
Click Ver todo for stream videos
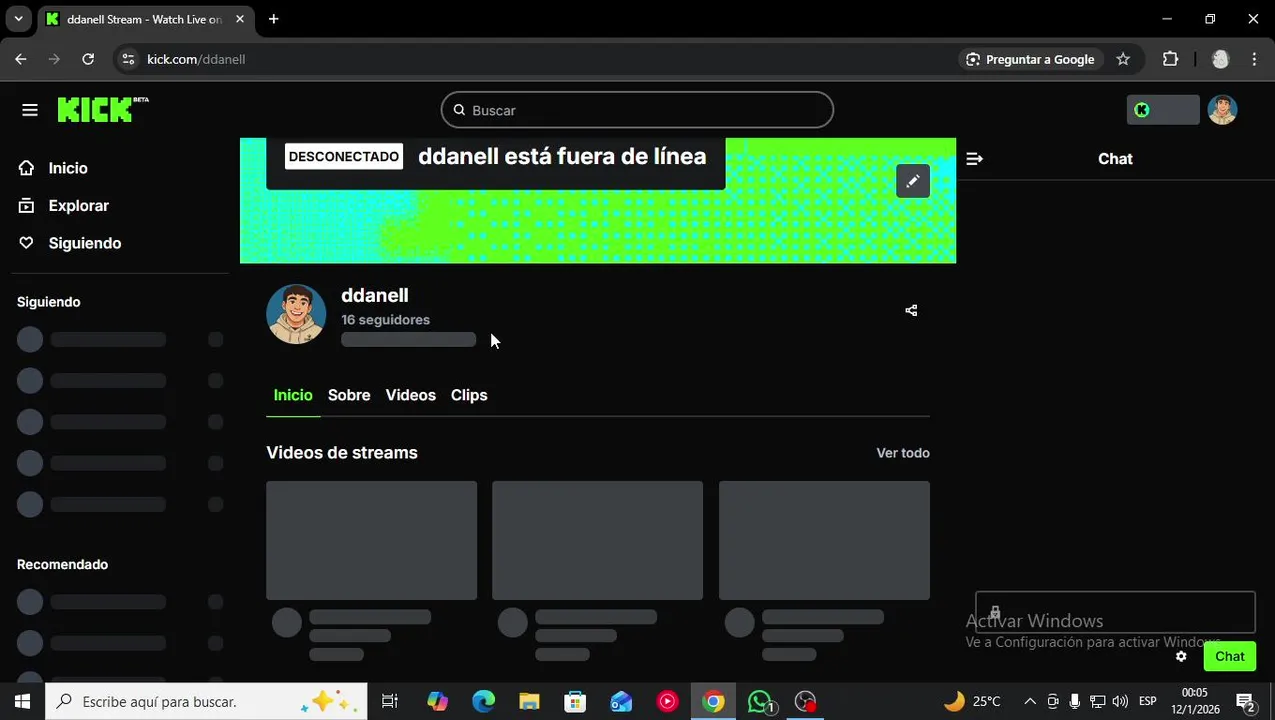coord(903,453)
